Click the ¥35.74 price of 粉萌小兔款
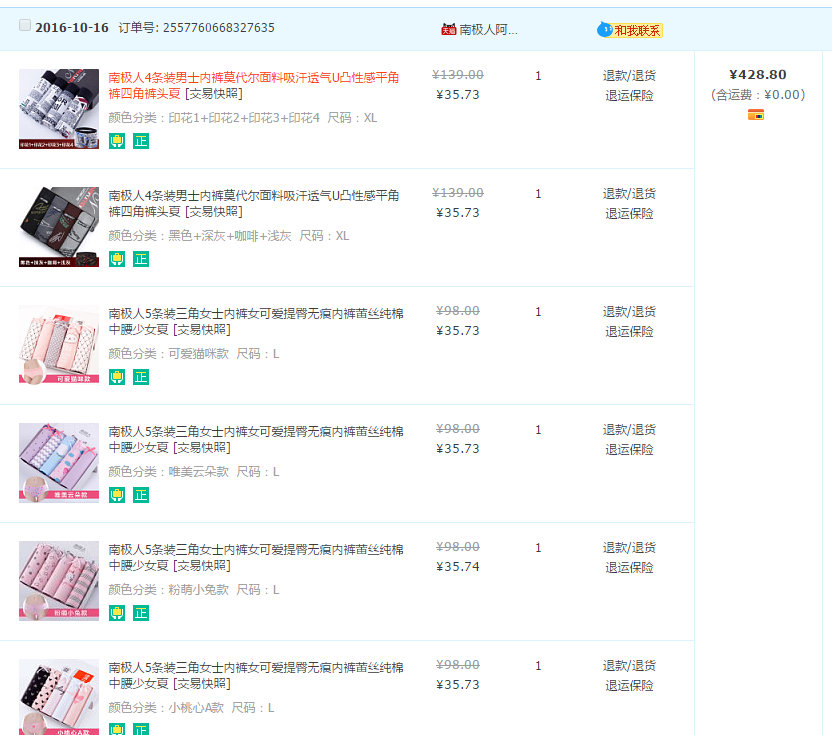Viewport: 832px width, 735px height. click(x=457, y=567)
